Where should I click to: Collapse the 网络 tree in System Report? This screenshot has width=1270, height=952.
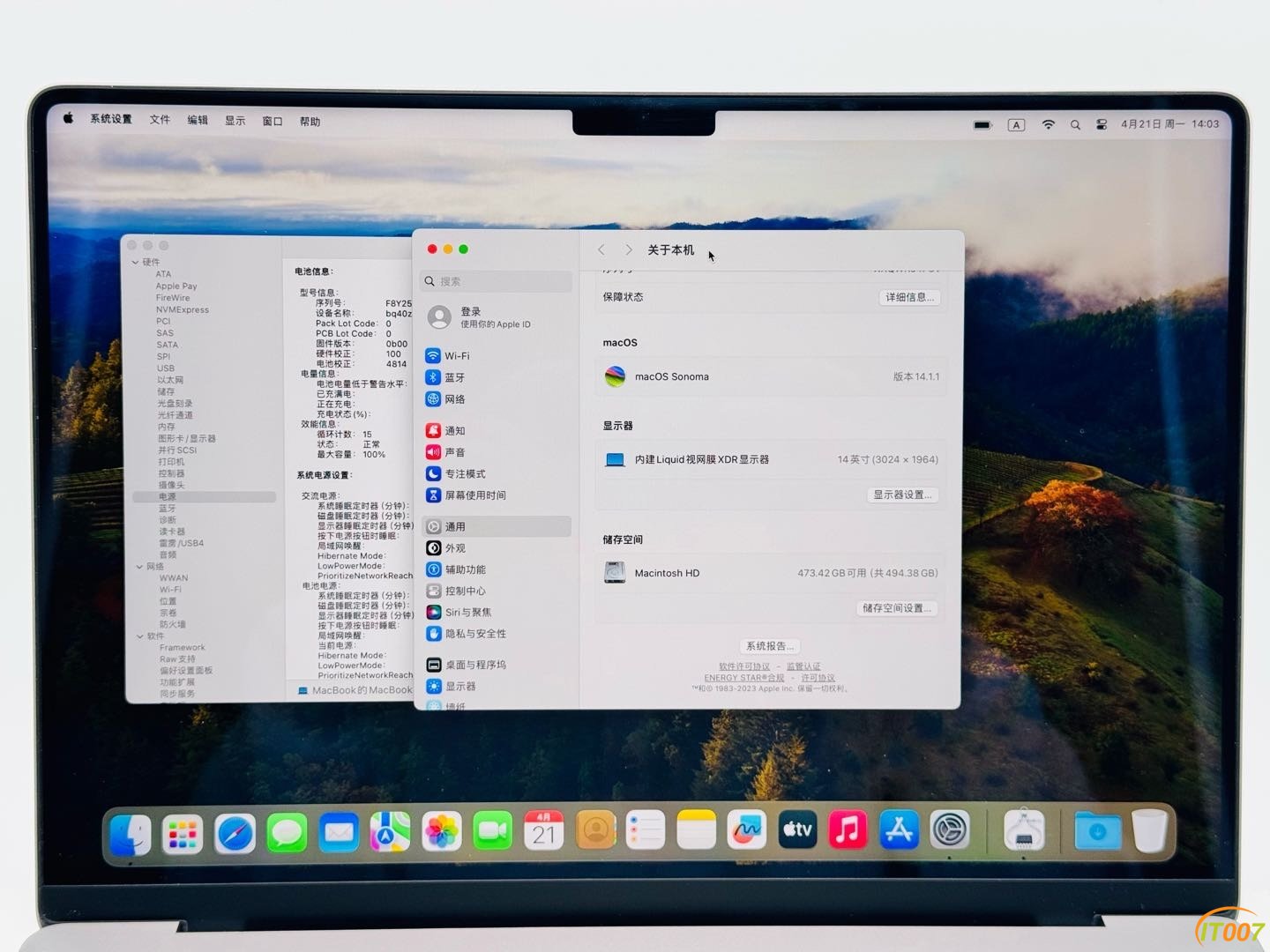click(x=139, y=567)
